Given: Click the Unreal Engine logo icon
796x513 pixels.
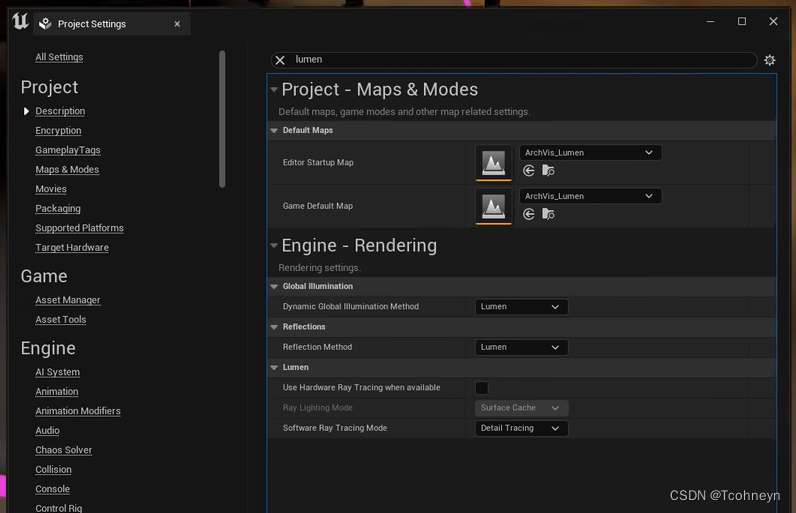Looking at the screenshot, I should pos(20,21).
